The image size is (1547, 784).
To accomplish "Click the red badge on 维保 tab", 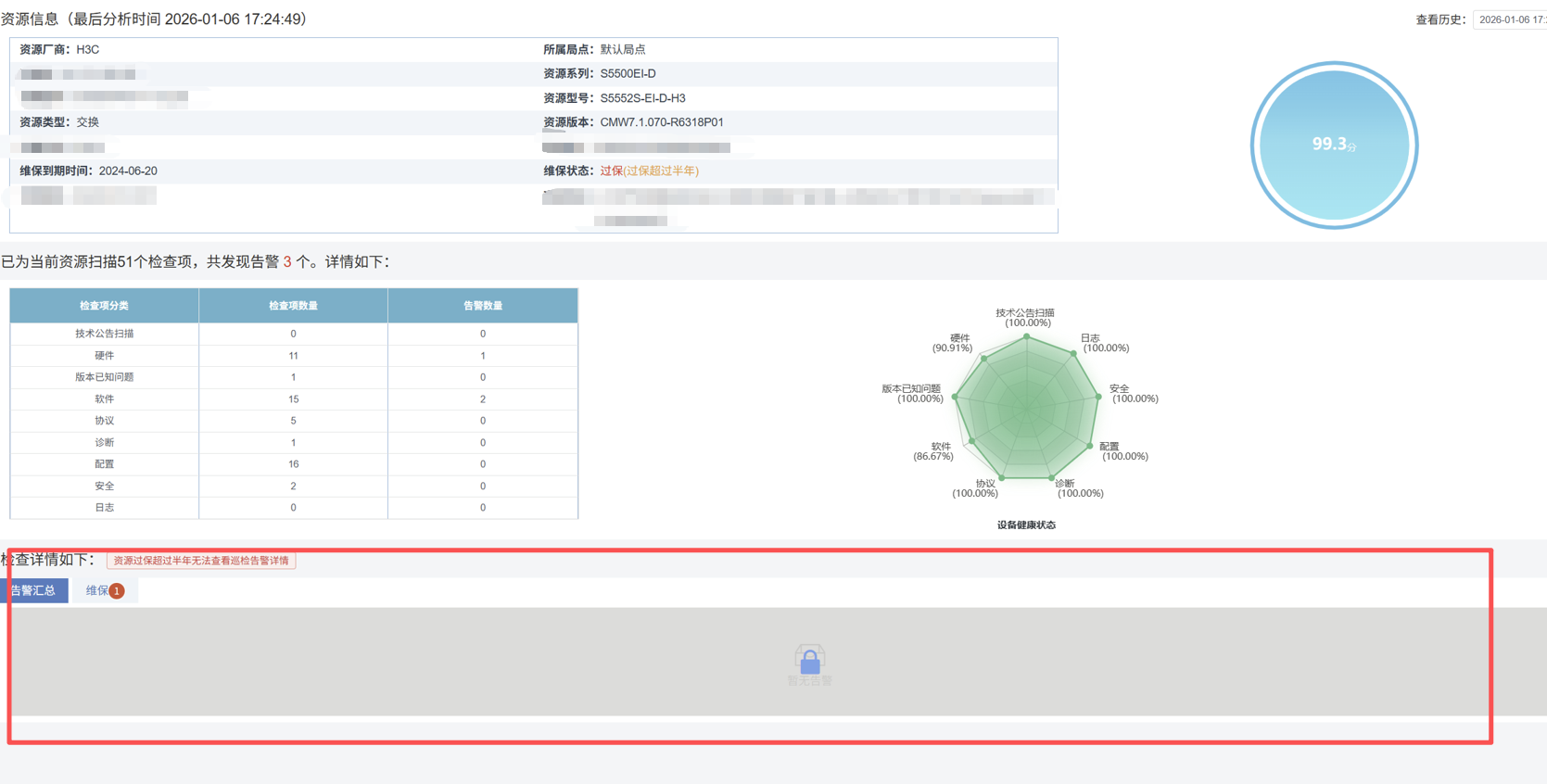I will point(117,591).
